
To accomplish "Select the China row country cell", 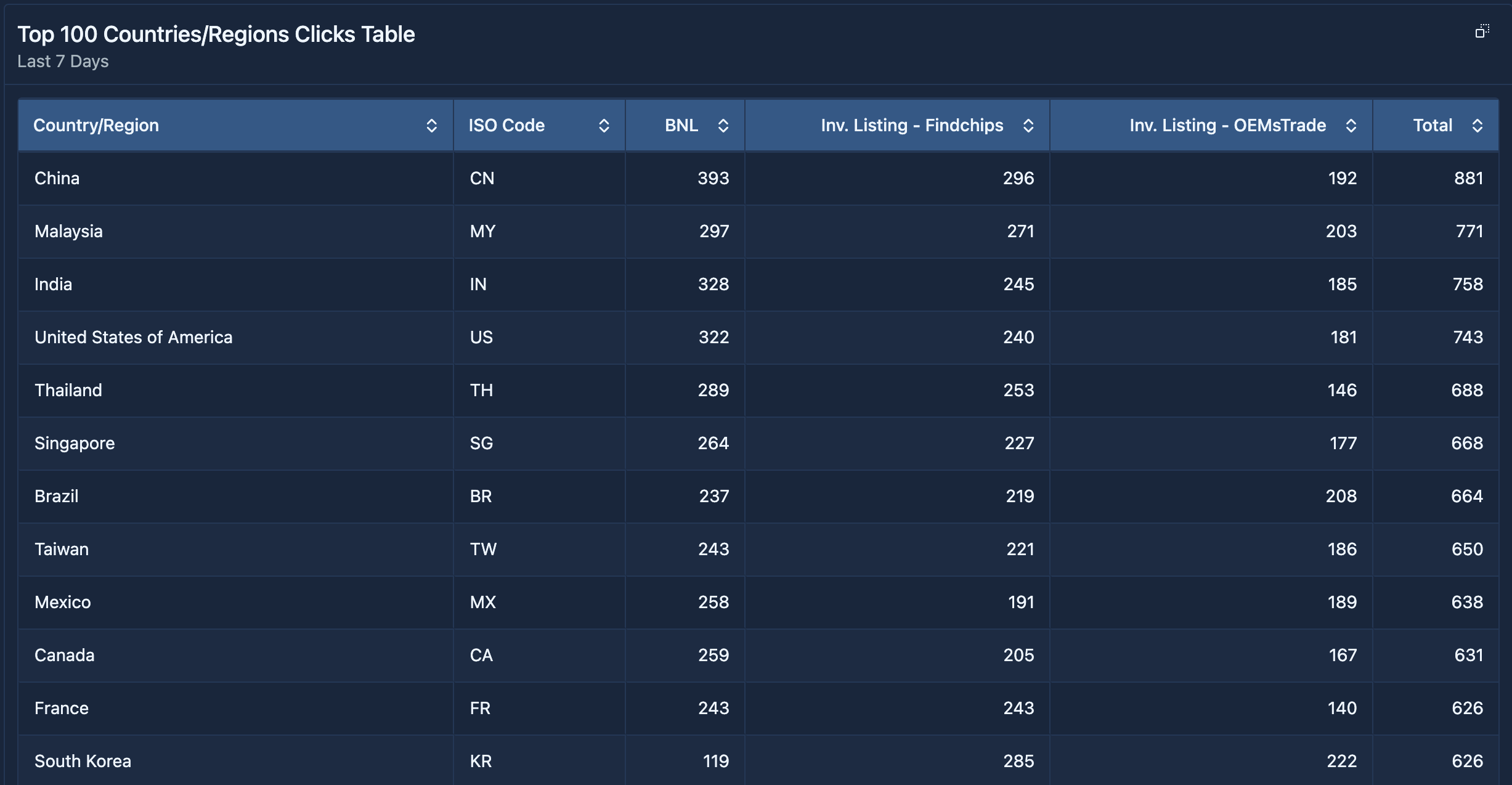I will click(57, 179).
